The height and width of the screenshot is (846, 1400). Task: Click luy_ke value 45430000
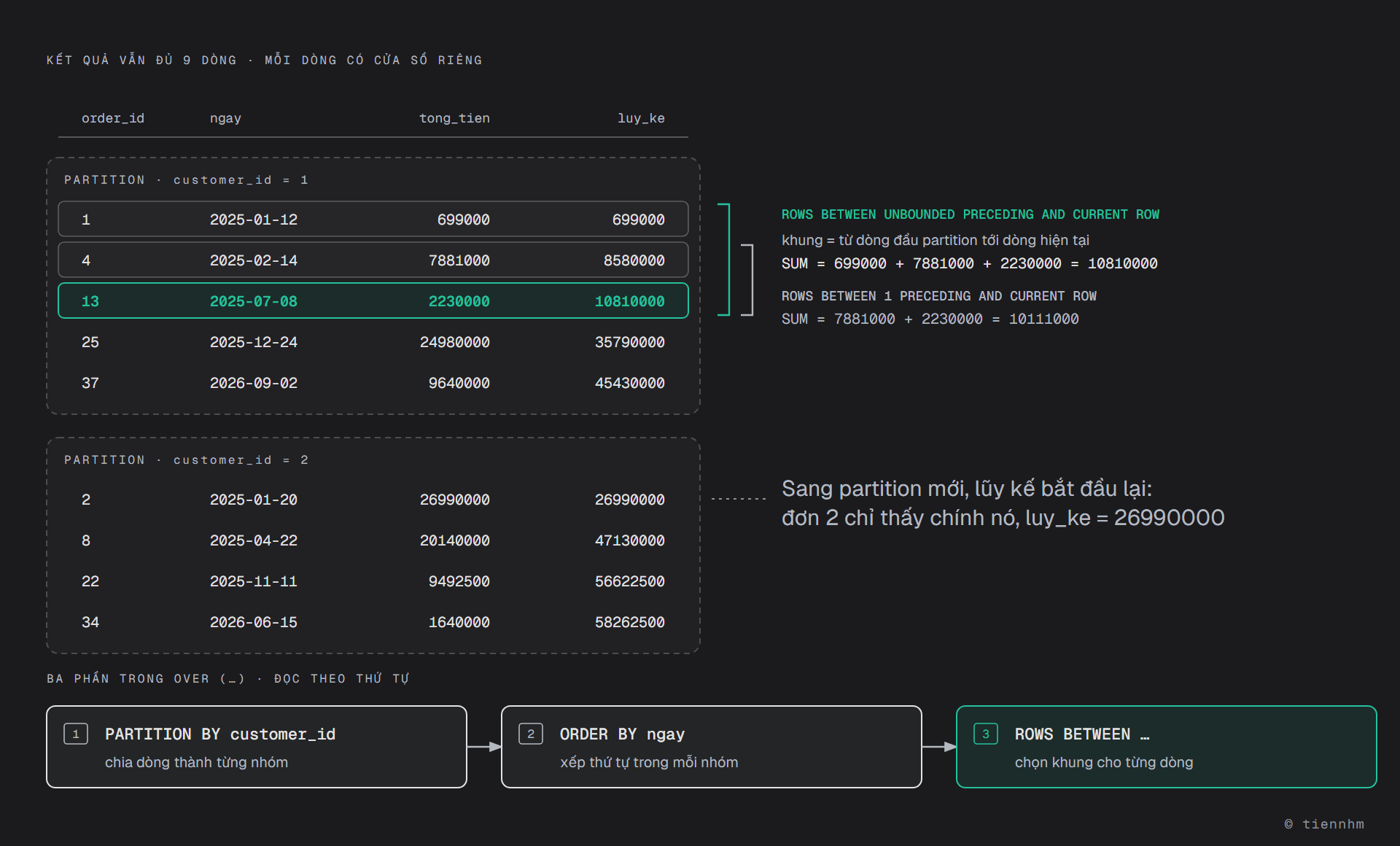[x=629, y=383]
